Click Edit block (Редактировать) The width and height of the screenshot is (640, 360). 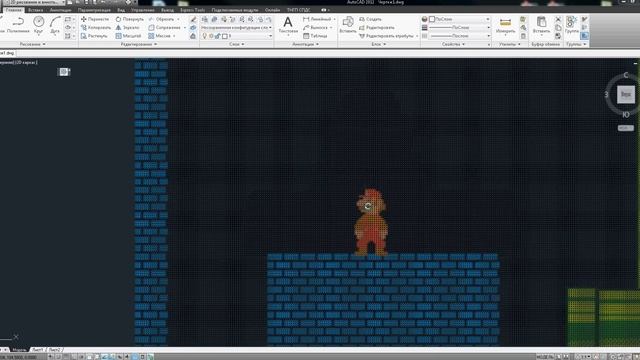tap(376, 27)
